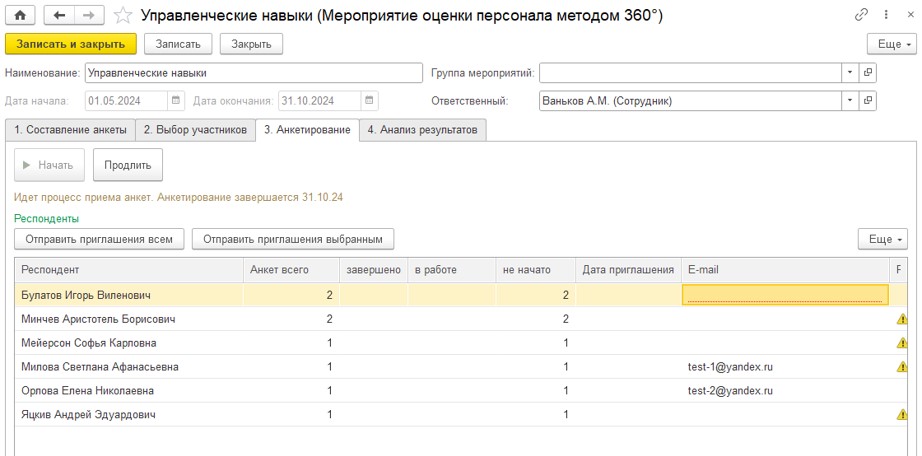Open calendar picker for Дата начала
Image resolution: width=922 pixels, height=456 pixels.
[176, 101]
